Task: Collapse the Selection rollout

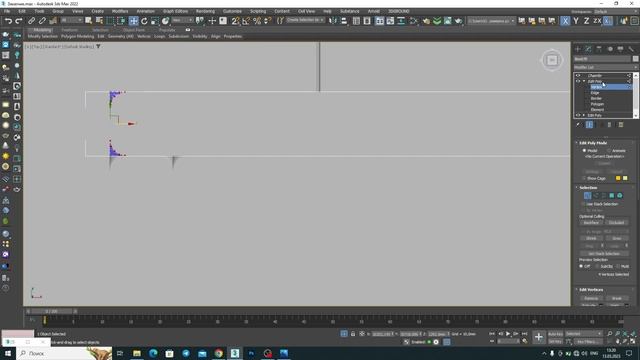Action: point(588,188)
